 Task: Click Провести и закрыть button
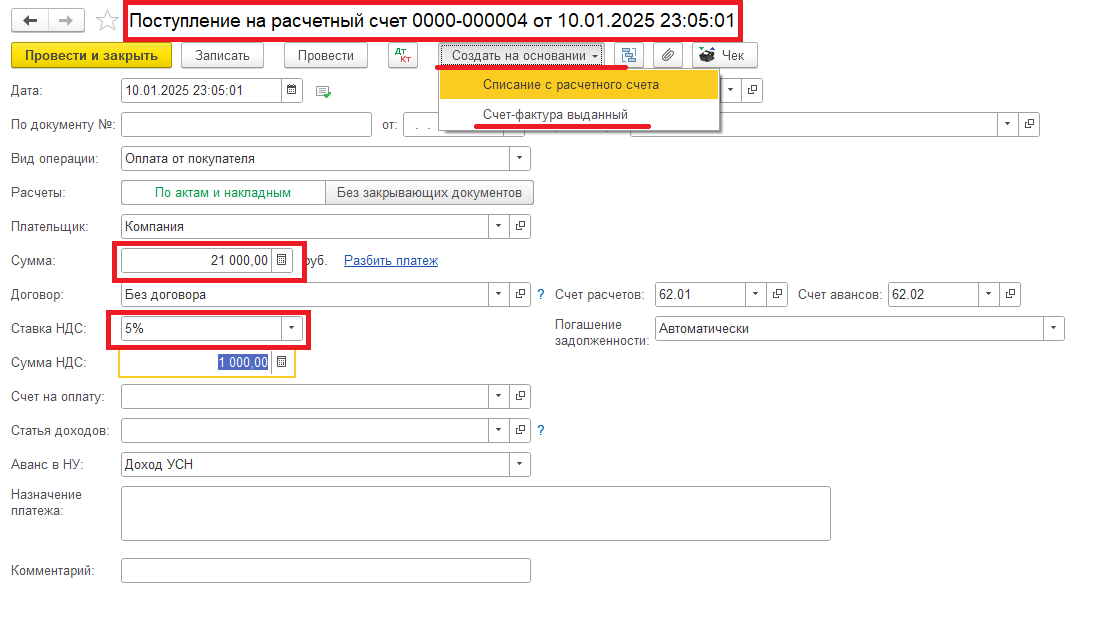click(x=91, y=55)
